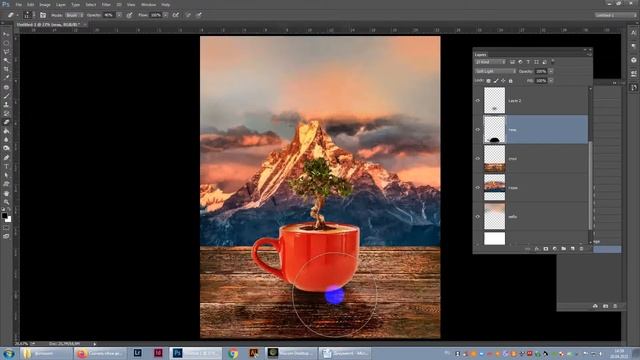The height and width of the screenshot is (360, 640).
Task: Select the Lasso tool
Action: [6, 52]
